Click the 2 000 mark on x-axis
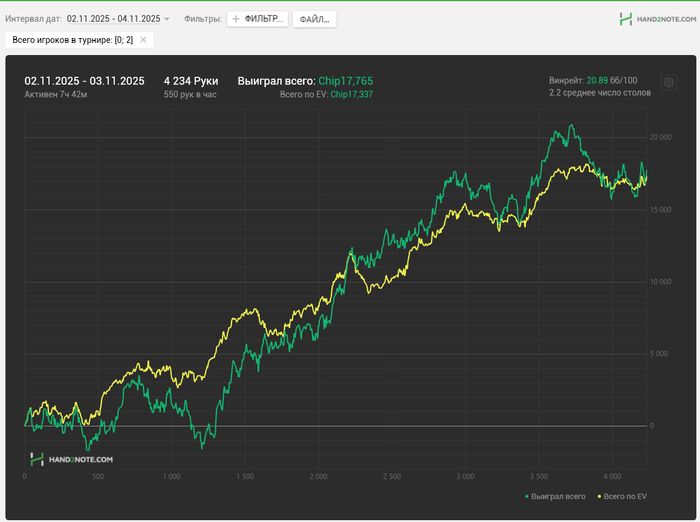 click(x=318, y=476)
